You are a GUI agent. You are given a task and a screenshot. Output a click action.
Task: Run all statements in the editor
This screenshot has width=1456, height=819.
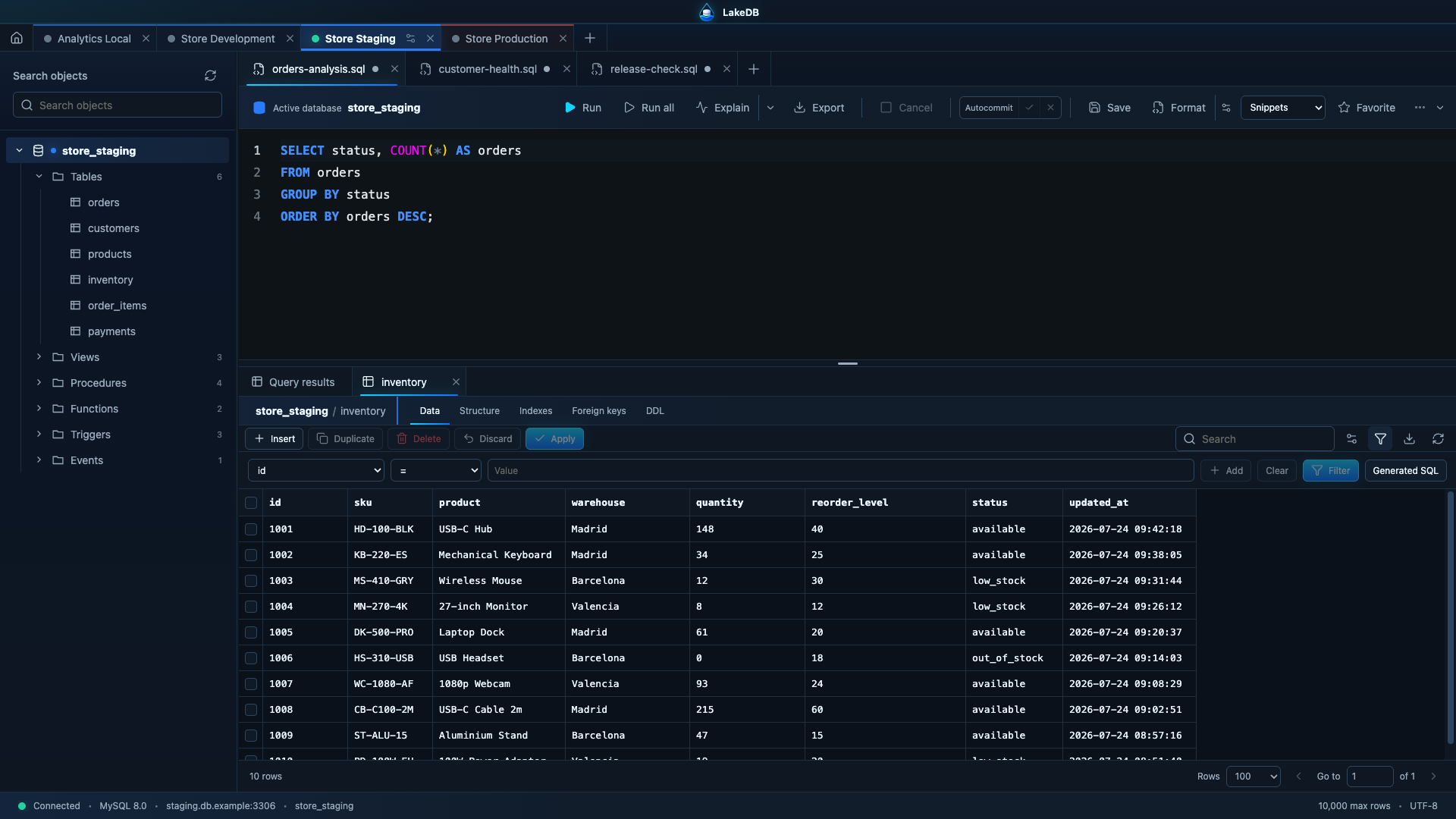tap(649, 108)
